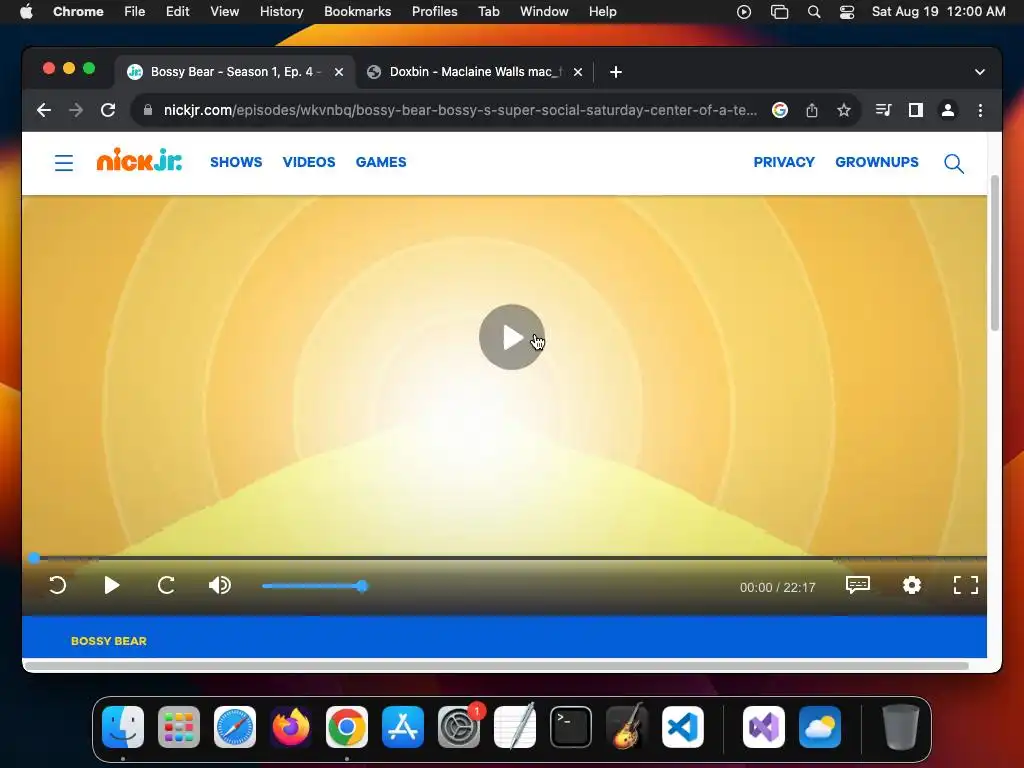The height and width of the screenshot is (768, 1024).
Task: Launch Firefox from the Dock
Action: [x=291, y=727]
